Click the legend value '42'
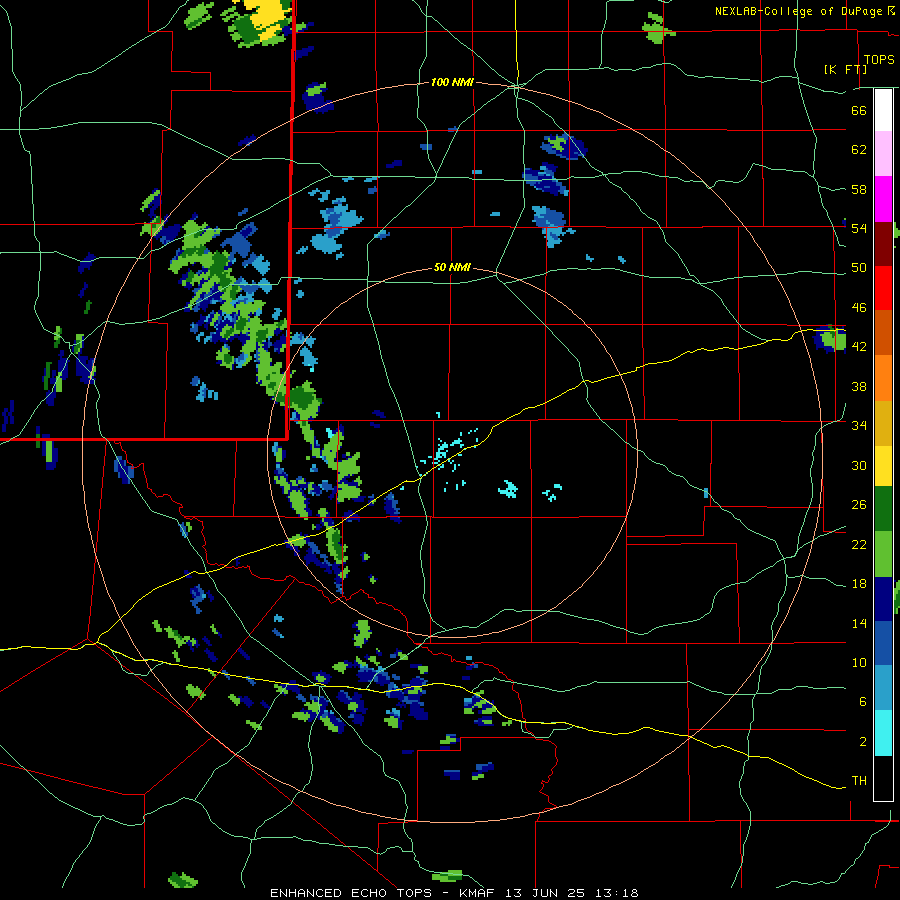The width and height of the screenshot is (900, 900). coord(859,347)
